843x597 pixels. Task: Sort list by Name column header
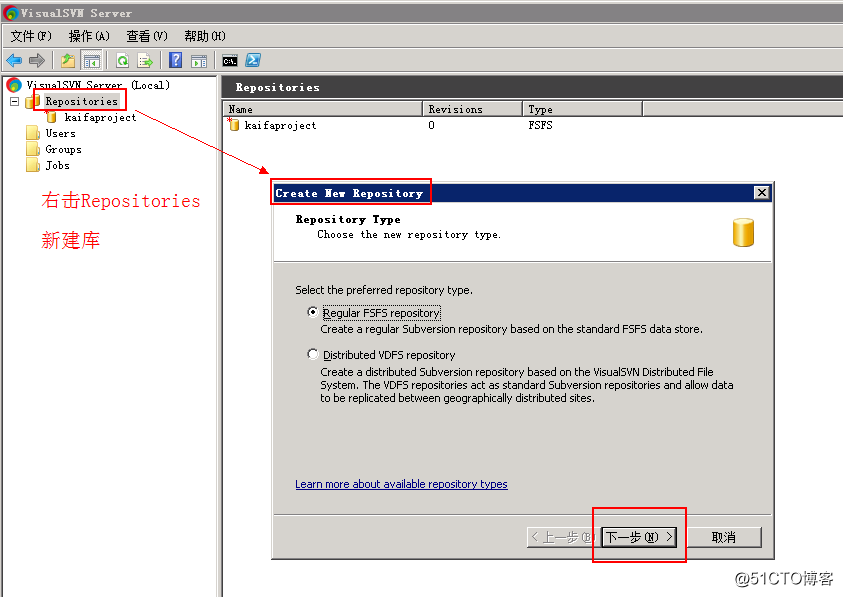pos(323,109)
